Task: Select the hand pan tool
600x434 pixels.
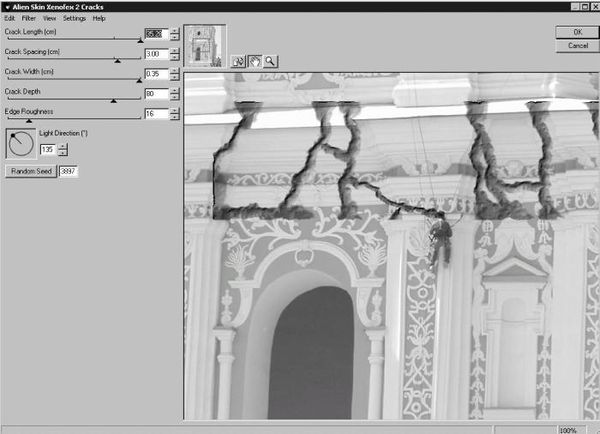Action: [x=254, y=60]
